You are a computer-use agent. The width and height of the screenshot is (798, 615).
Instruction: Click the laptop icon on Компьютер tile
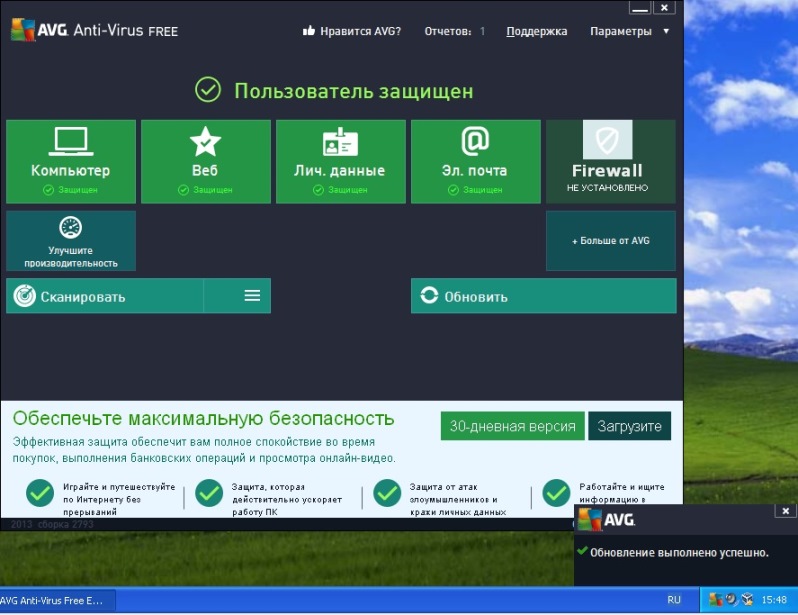71,141
